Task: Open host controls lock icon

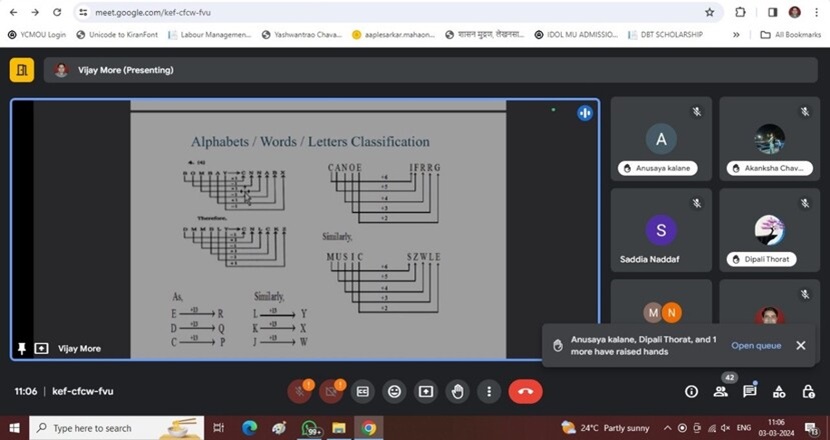Action: (808, 391)
